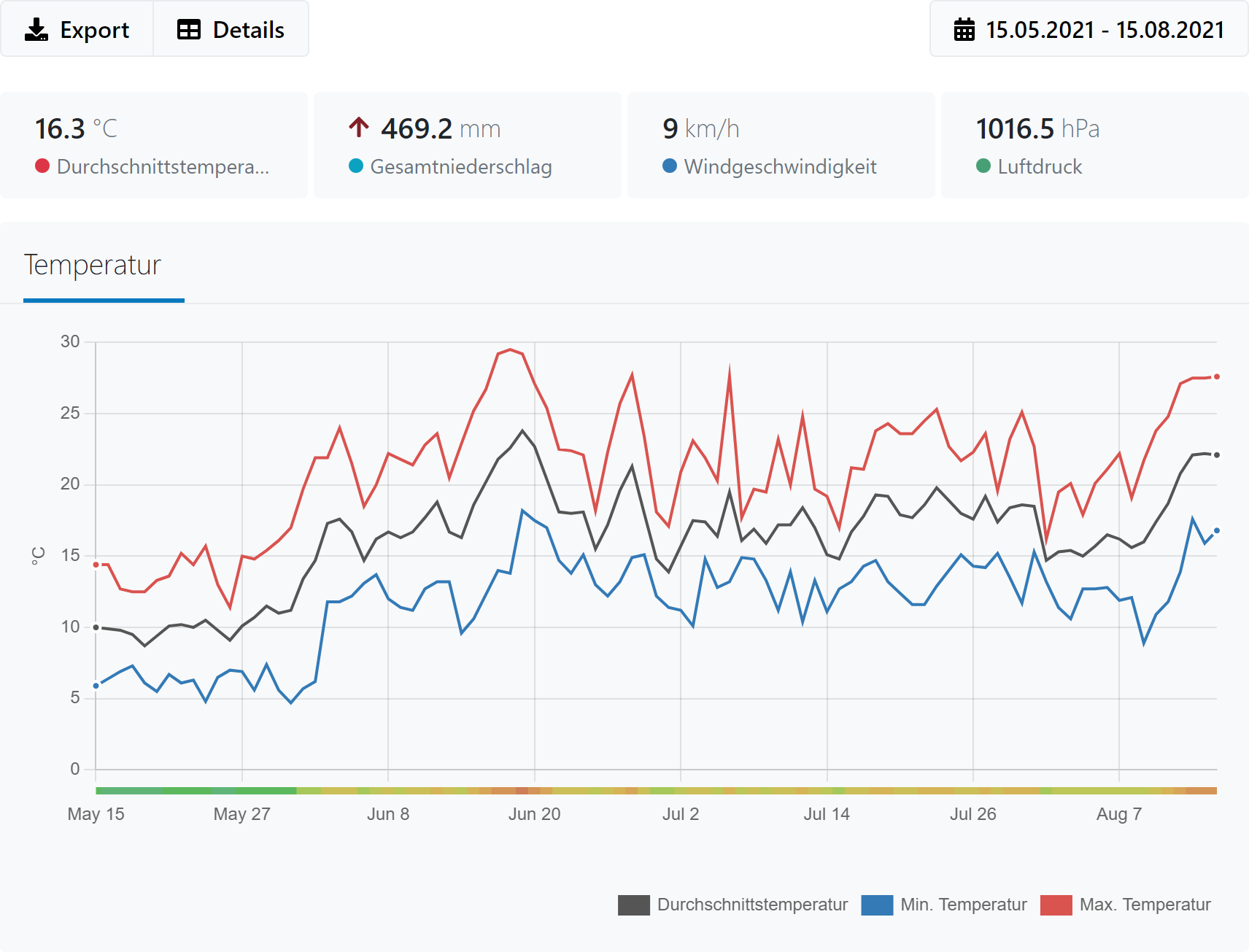Toggle Durchschnittstemperatur series in chart legend
The height and width of the screenshot is (952, 1249).
(x=732, y=905)
